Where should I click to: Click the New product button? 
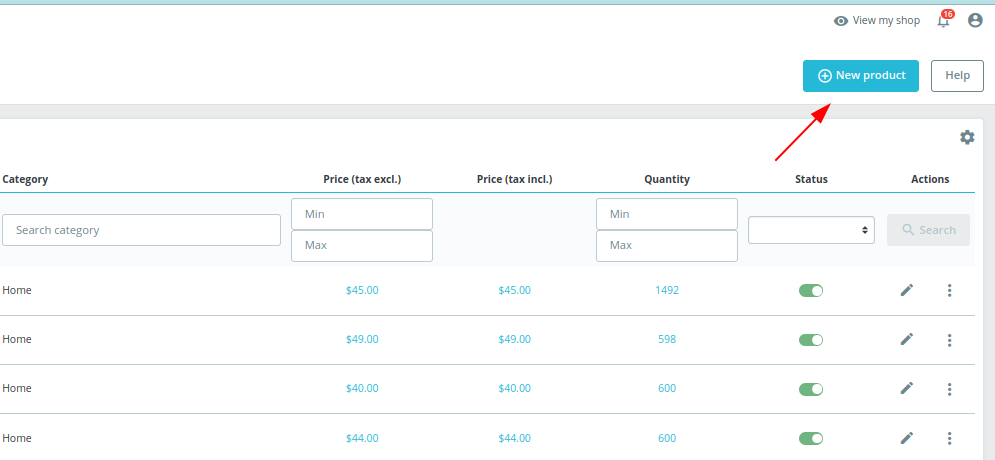(860, 76)
